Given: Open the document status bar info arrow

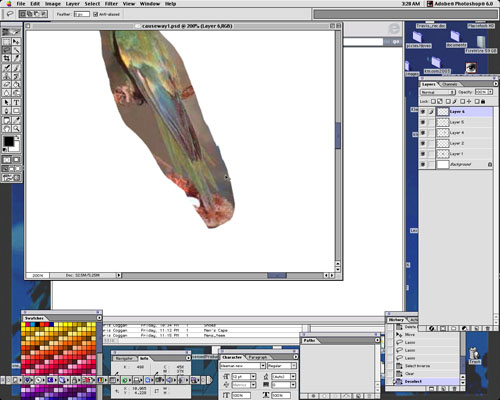Looking at the screenshot, I should point(119,275).
